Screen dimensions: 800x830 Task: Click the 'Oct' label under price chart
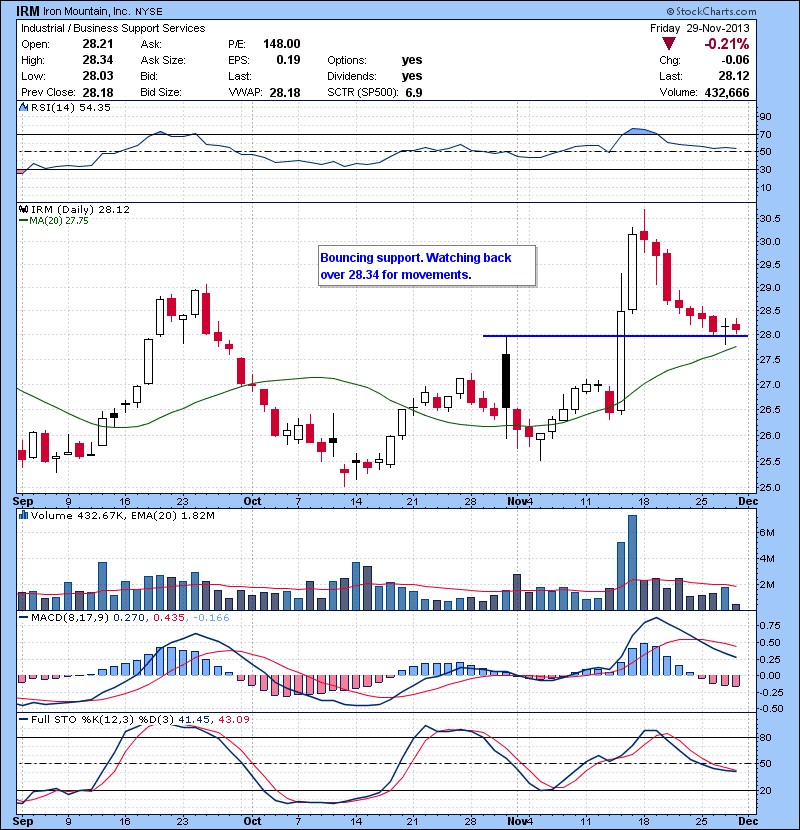coord(252,501)
